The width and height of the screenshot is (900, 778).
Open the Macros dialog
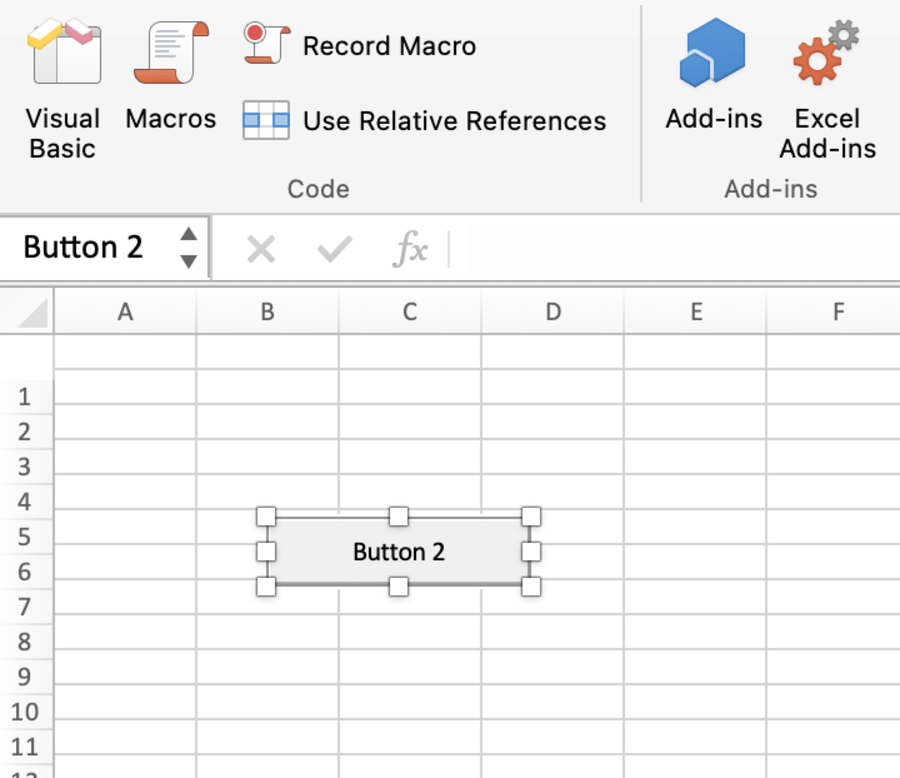click(x=171, y=75)
